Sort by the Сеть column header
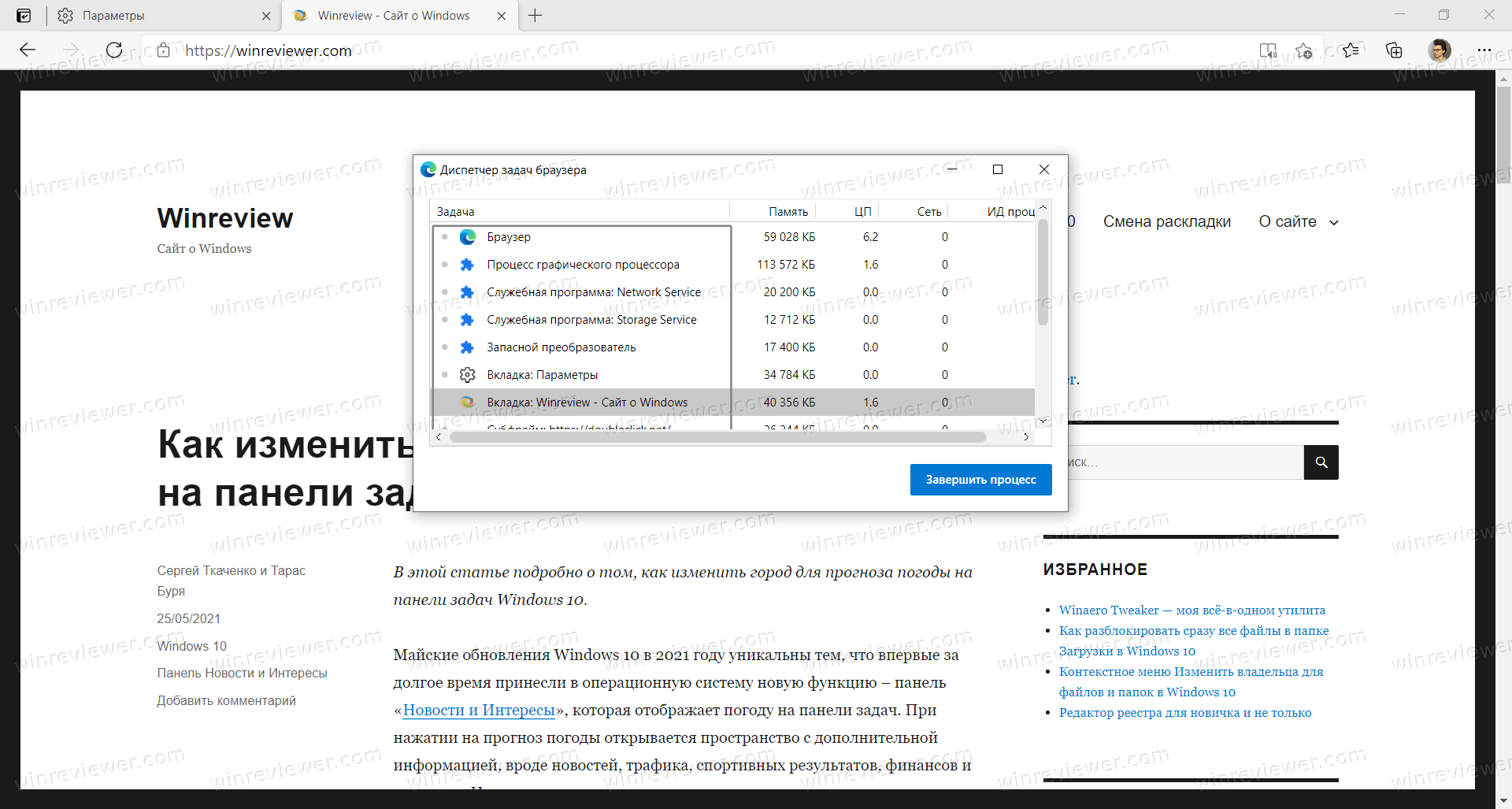Image resolution: width=1512 pixels, height=809 pixels. point(913,211)
